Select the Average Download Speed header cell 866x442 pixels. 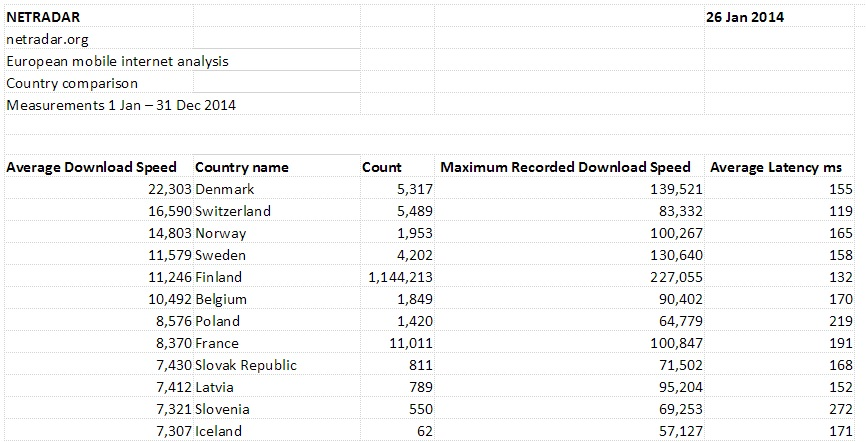pos(92,167)
